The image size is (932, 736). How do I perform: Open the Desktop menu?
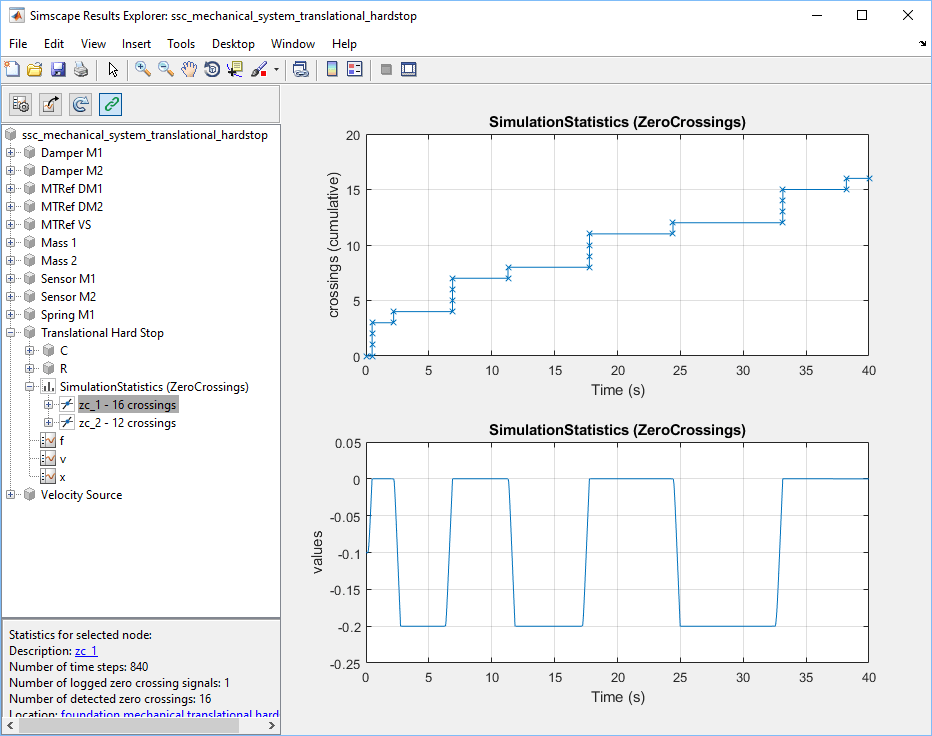(x=233, y=44)
